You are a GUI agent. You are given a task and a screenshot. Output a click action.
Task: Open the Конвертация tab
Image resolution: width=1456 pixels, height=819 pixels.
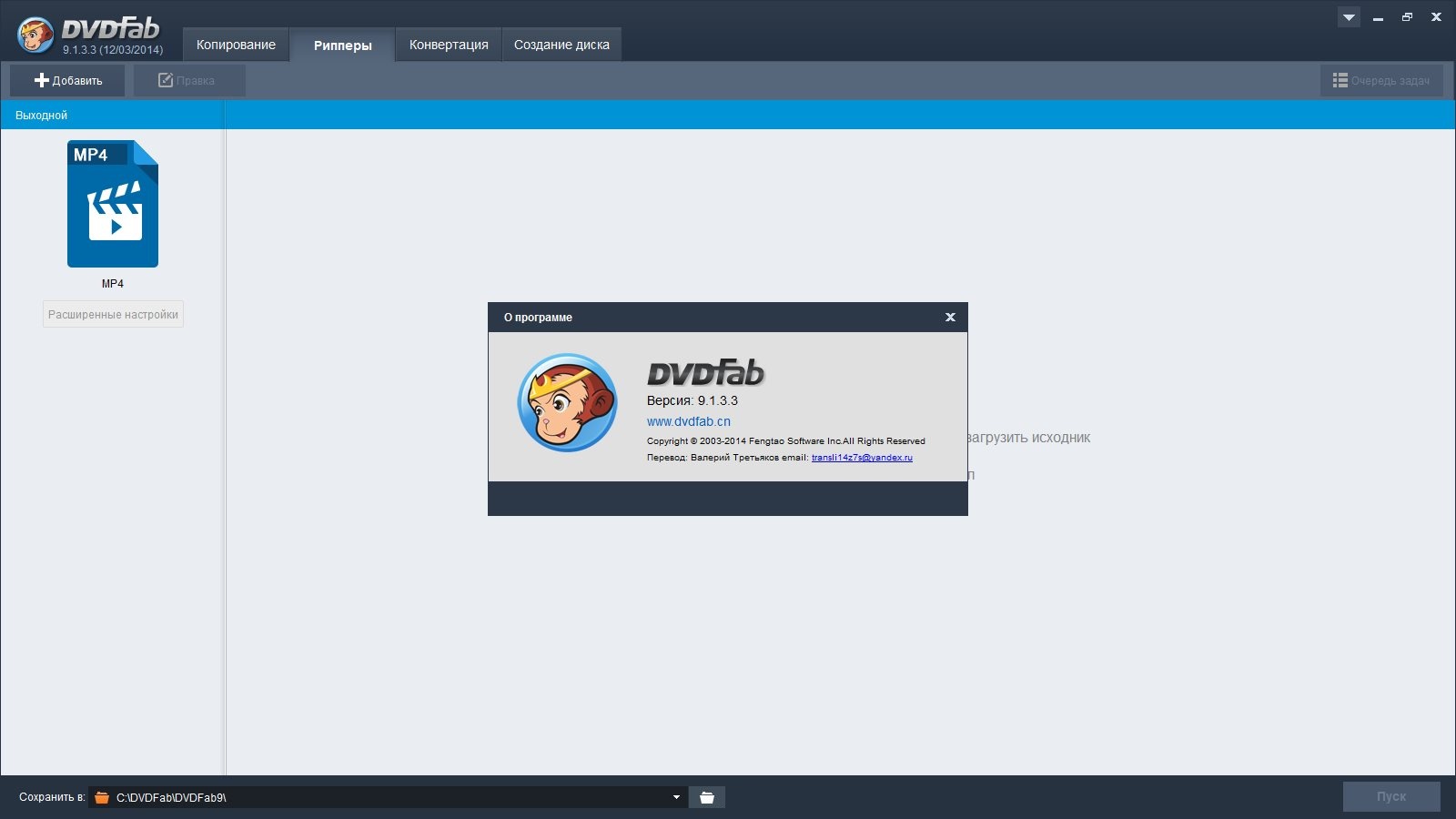pyautogui.click(x=449, y=45)
